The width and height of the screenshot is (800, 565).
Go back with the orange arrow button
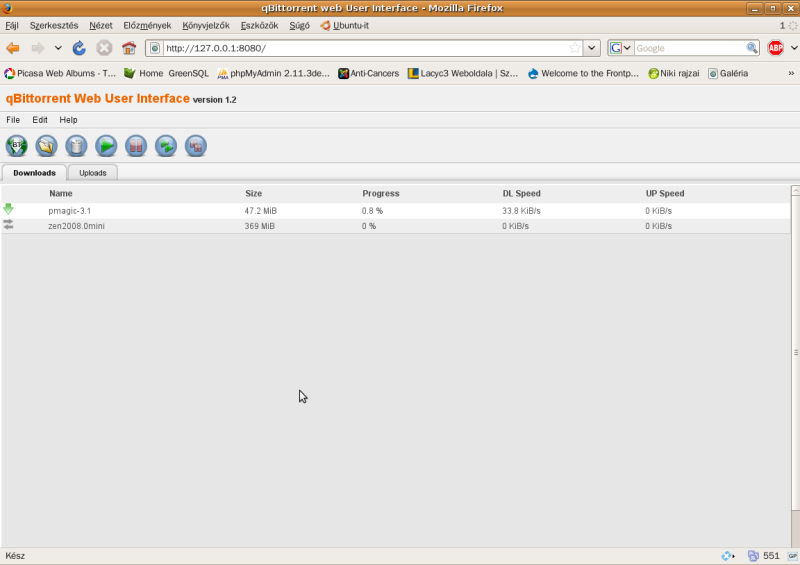tap(13, 48)
